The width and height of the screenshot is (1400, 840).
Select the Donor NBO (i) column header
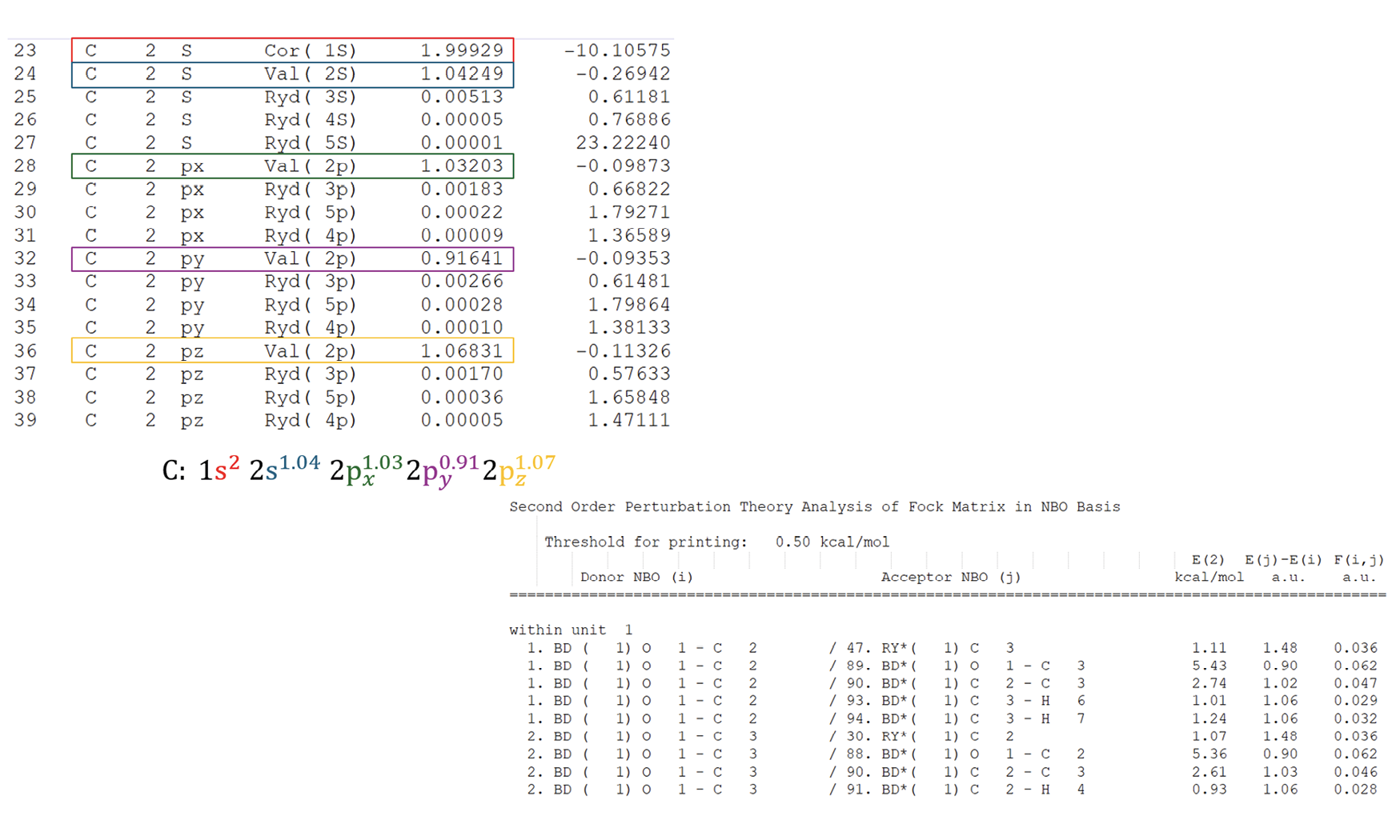[x=636, y=577]
